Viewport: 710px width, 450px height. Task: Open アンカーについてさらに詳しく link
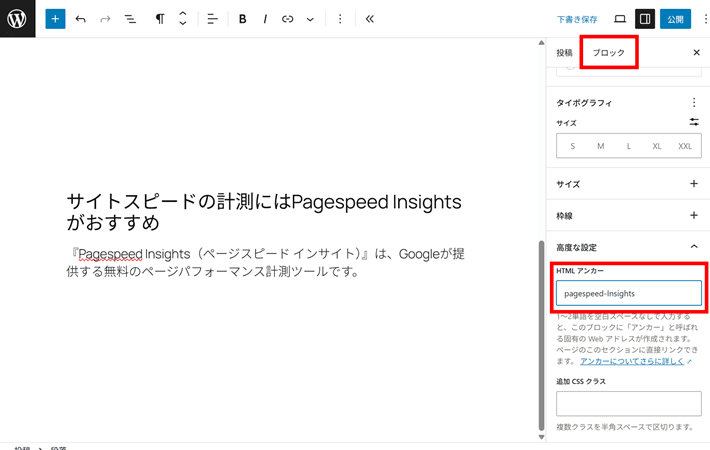tap(632, 361)
